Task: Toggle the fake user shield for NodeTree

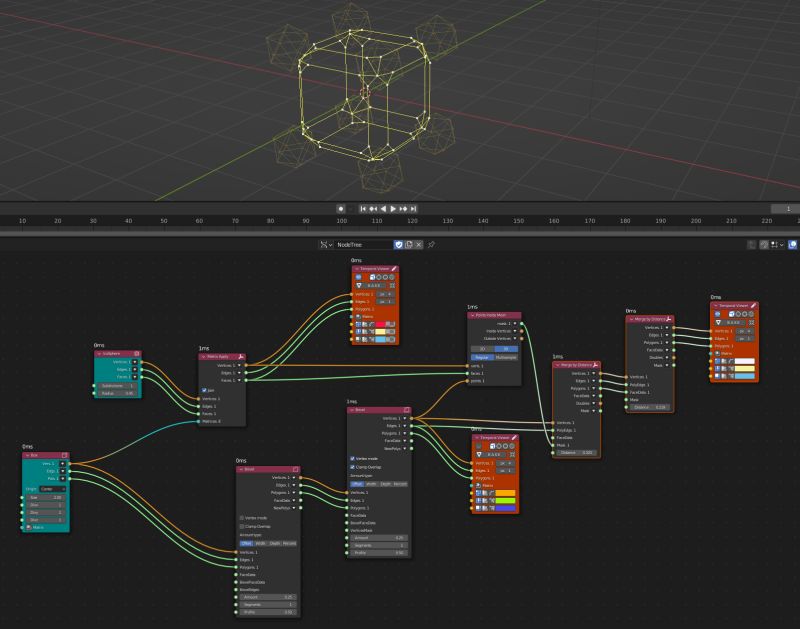Action: [x=398, y=244]
